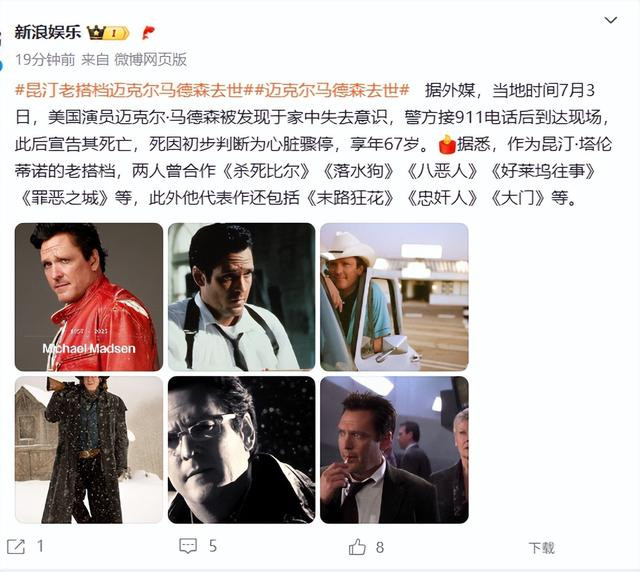This screenshot has width=640, height=572.
Task: Open comments via speech bubble icon
Action: tap(188, 546)
